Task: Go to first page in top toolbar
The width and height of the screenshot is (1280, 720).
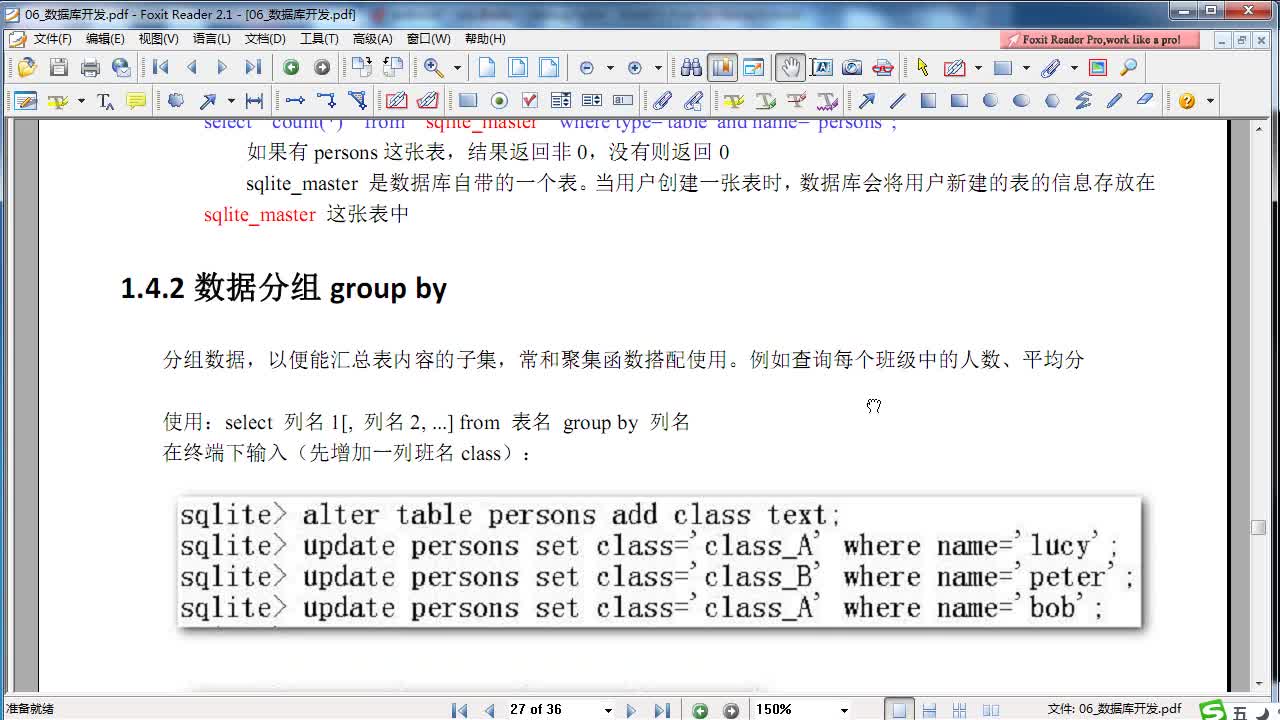Action: pyautogui.click(x=160, y=67)
